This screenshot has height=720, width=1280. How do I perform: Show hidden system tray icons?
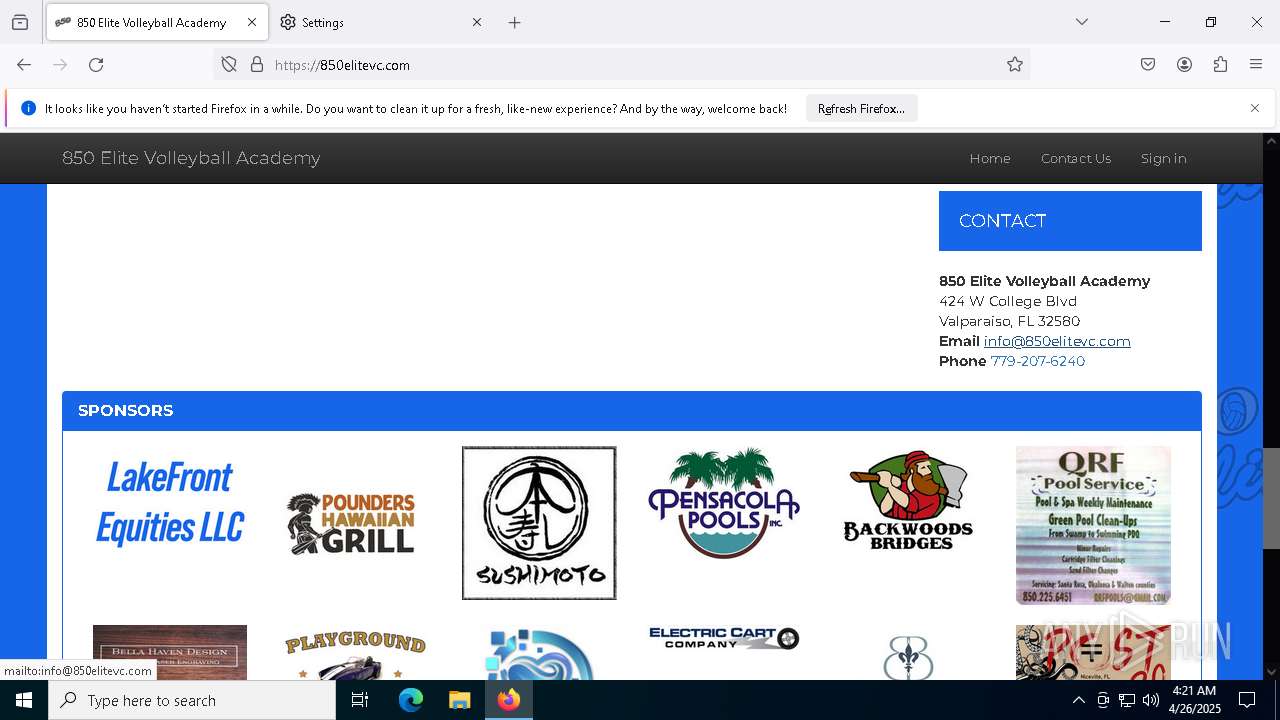(x=1078, y=700)
